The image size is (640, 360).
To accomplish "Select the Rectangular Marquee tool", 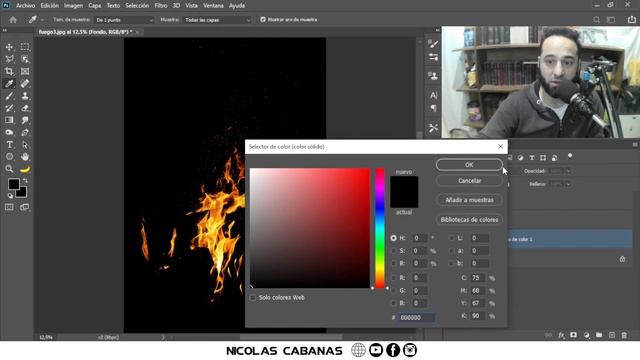I will tap(25, 47).
